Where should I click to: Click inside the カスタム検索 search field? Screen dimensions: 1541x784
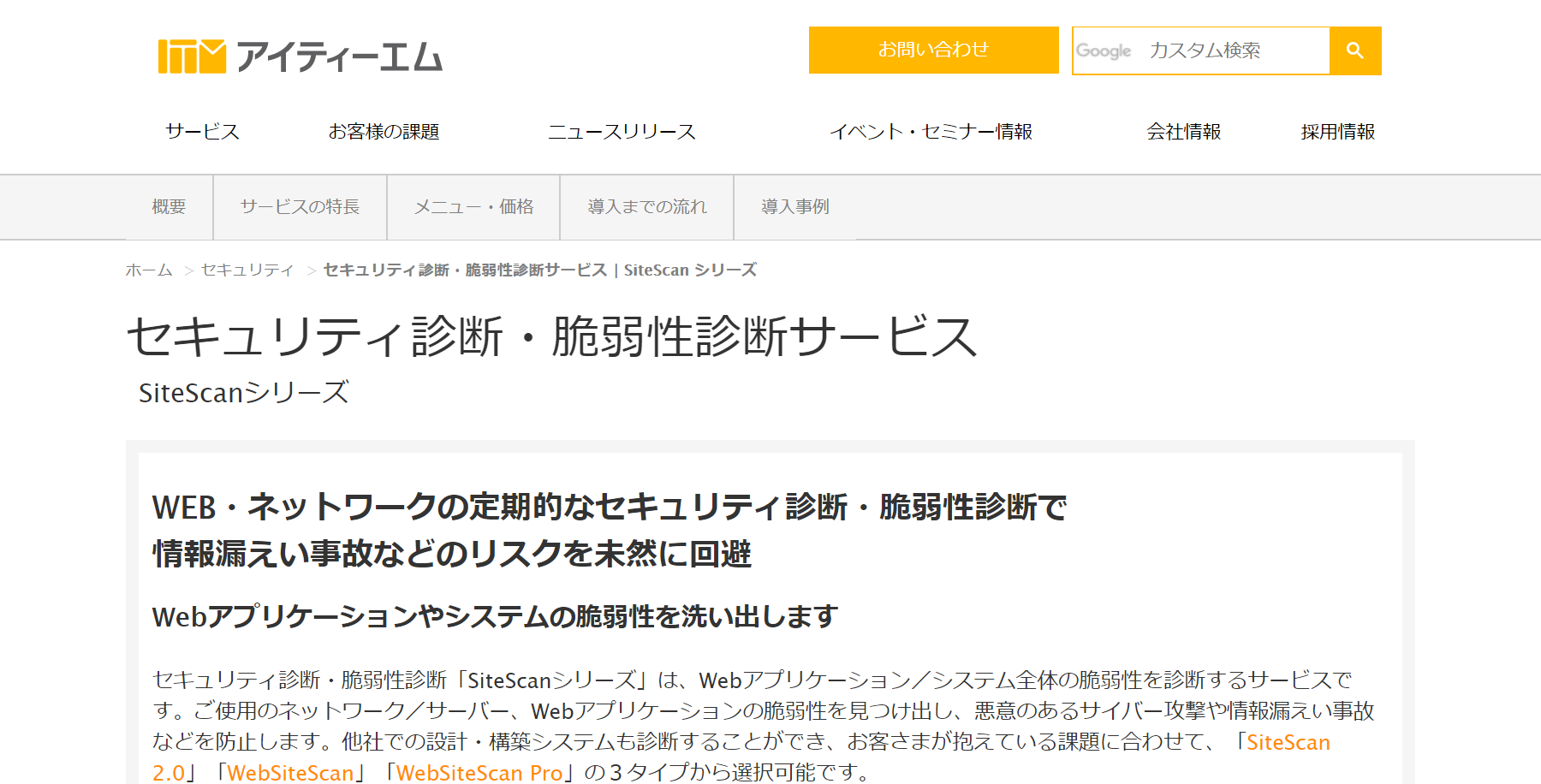[x=1216, y=50]
